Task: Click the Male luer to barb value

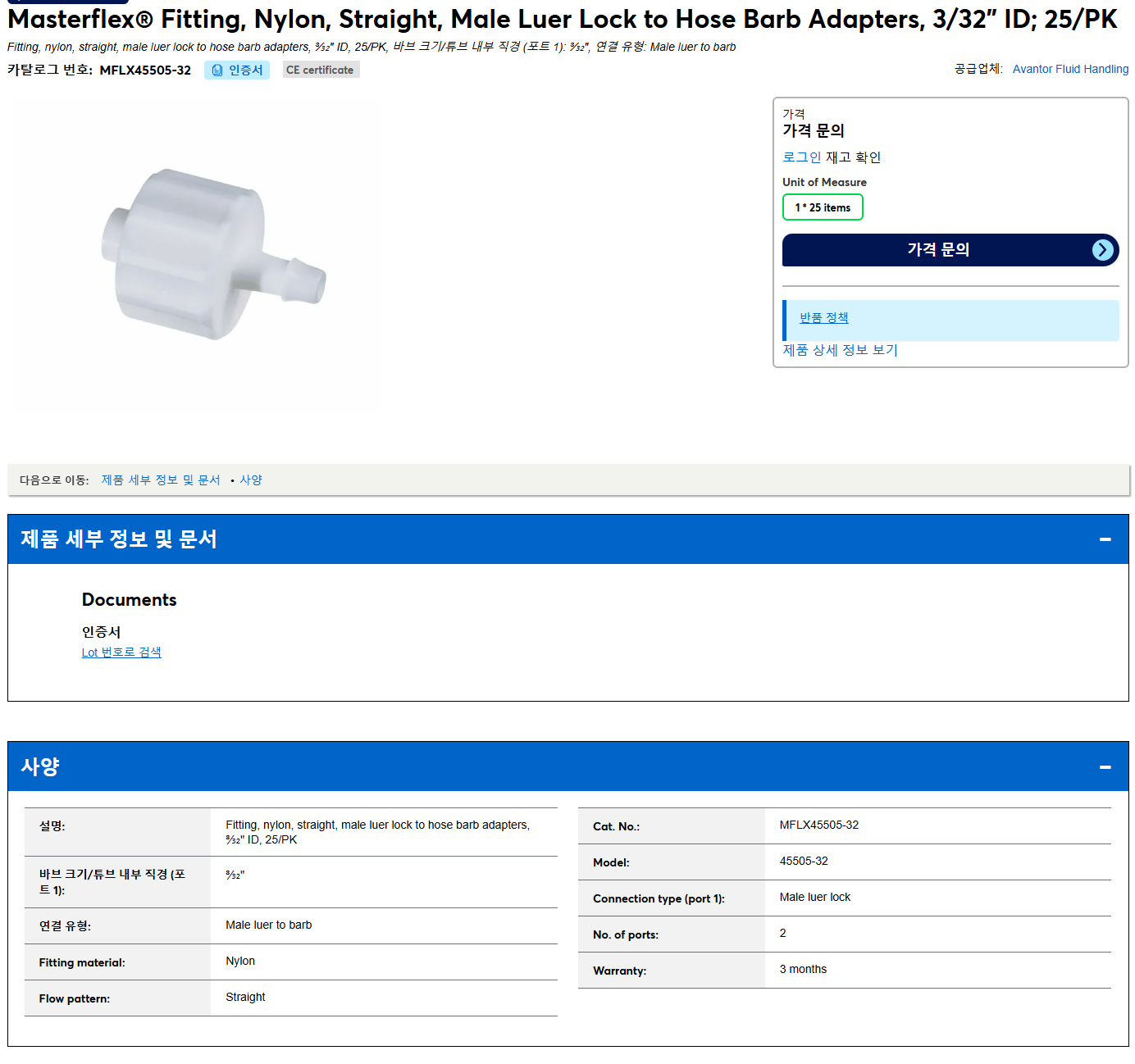Action: (x=269, y=925)
